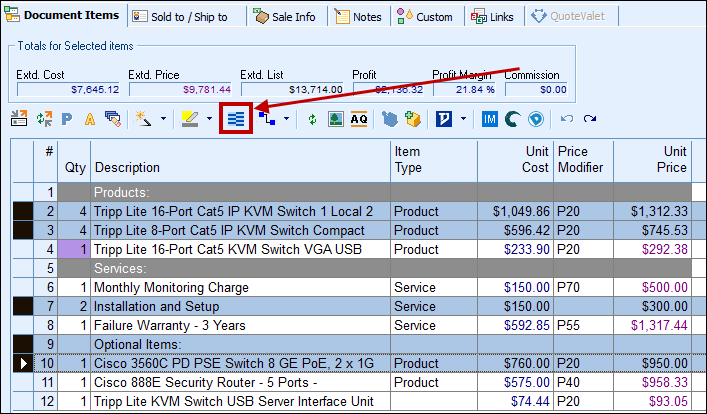
Task: Click the Unit Cost column header
Action: [515, 161]
